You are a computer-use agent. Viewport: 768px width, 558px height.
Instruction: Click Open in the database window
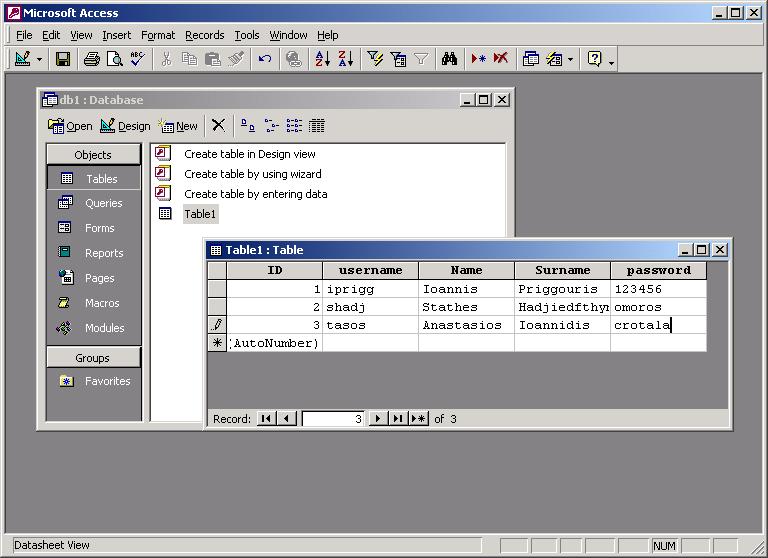coord(70,126)
